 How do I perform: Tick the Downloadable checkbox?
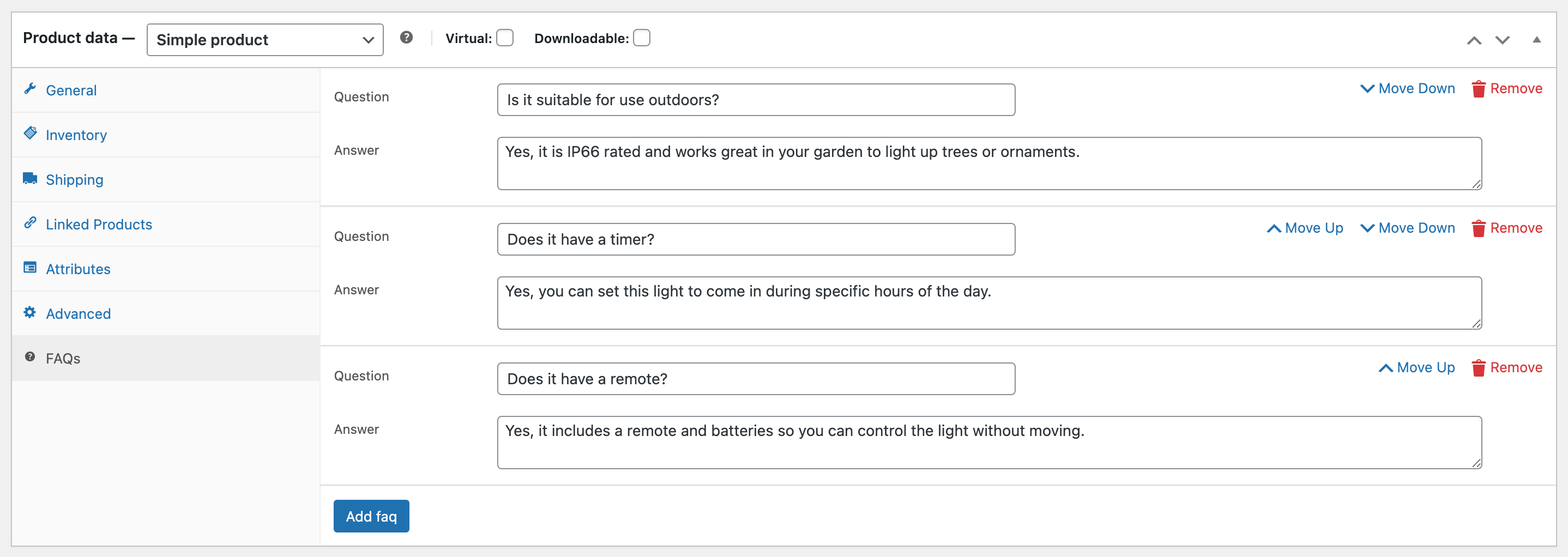coord(642,38)
